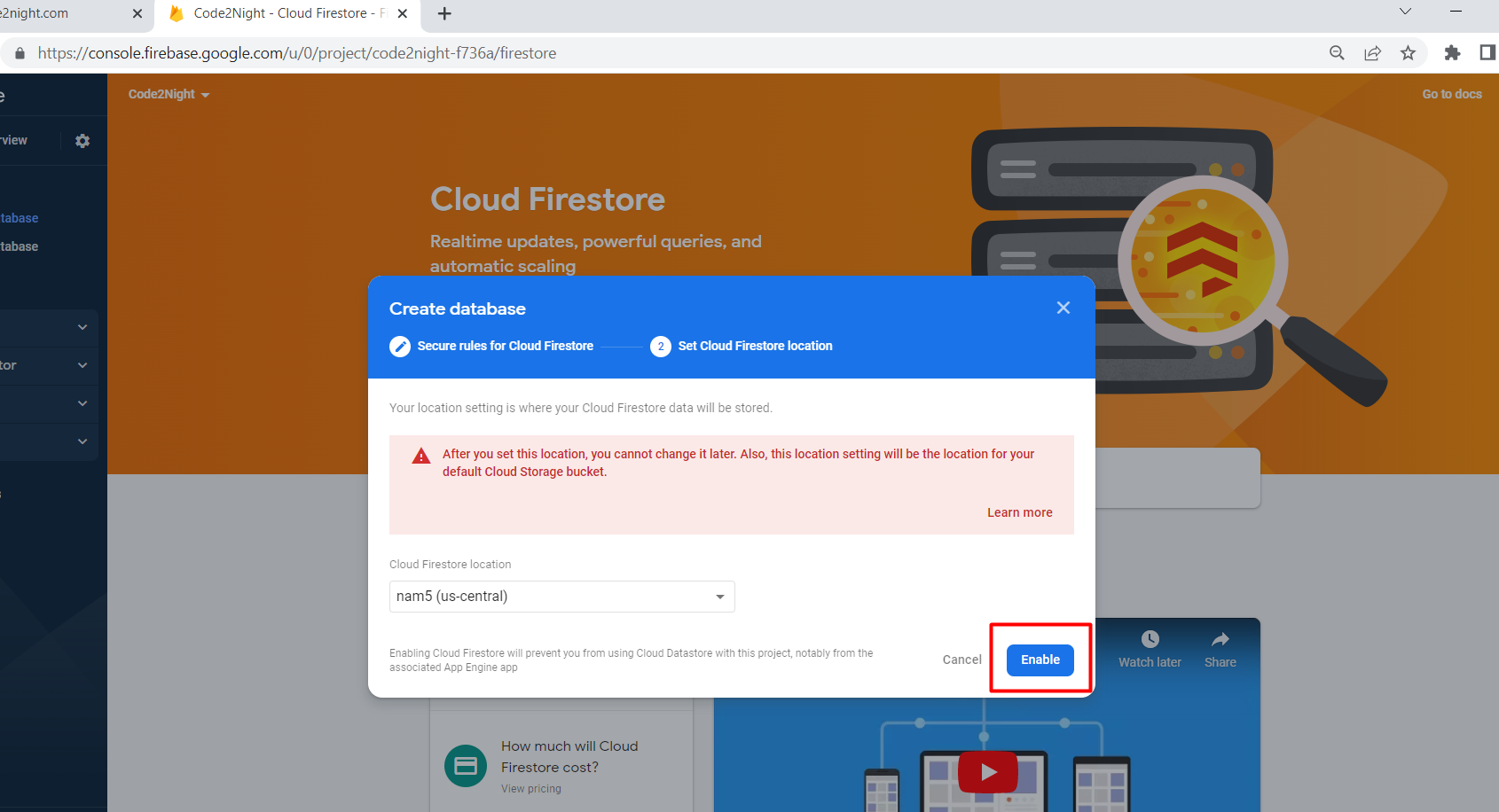Close the Code2Night Cloud Firestore tab
The height and width of the screenshot is (812, 1499).
(402, 13)
